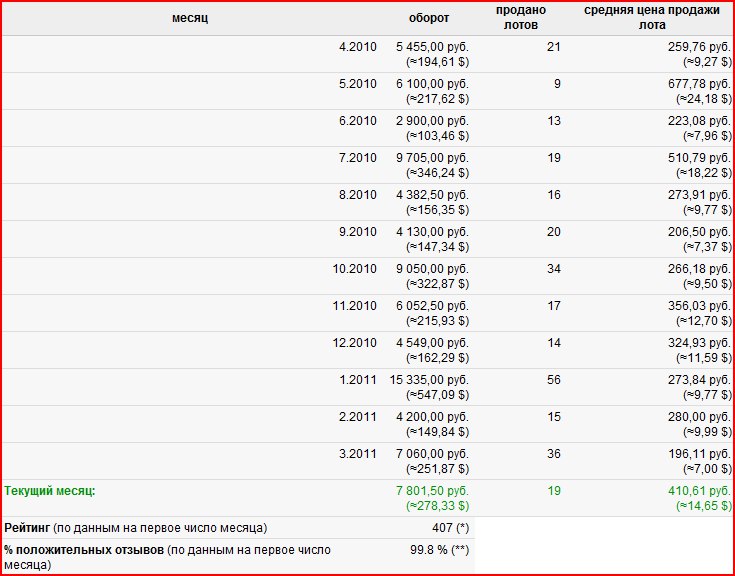Click turnover value 4 382,50 руб.
Screen dimensions: 735x576
432,195
